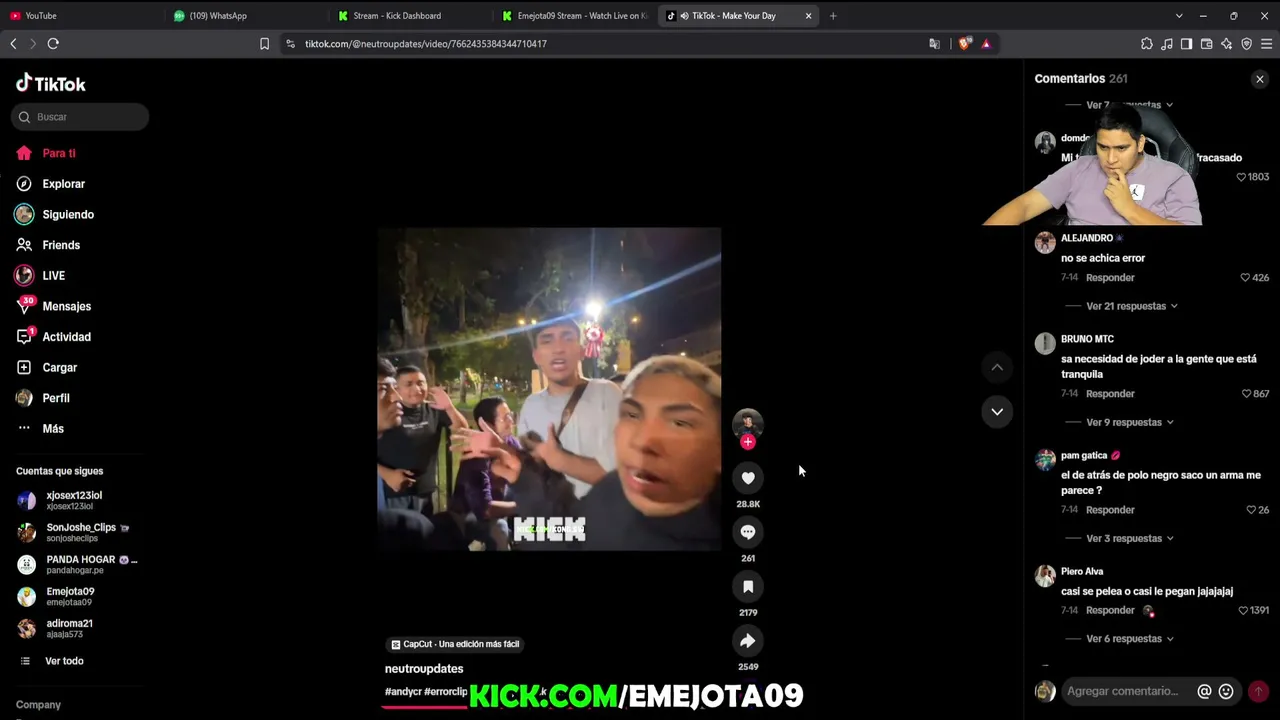Image resolution: width=1280 pixels, height=720 pixels.
Task: Click the TikTok URL address bar
Action: [612, 44]
